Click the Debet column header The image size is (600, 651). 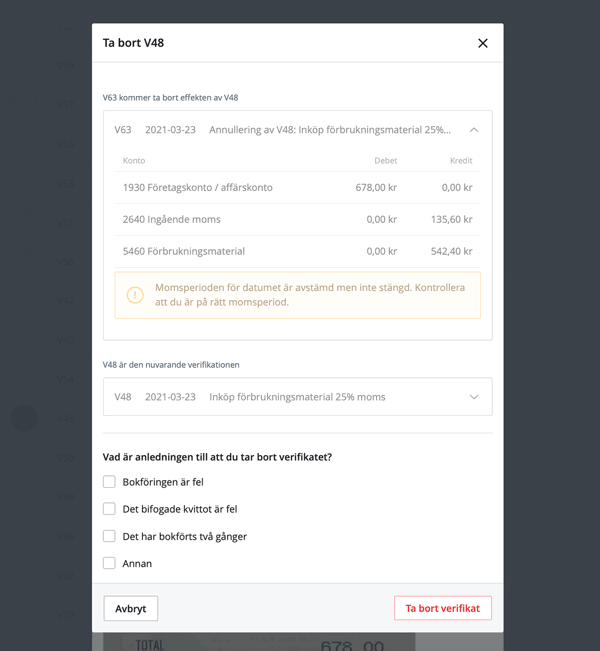[385, 160]
